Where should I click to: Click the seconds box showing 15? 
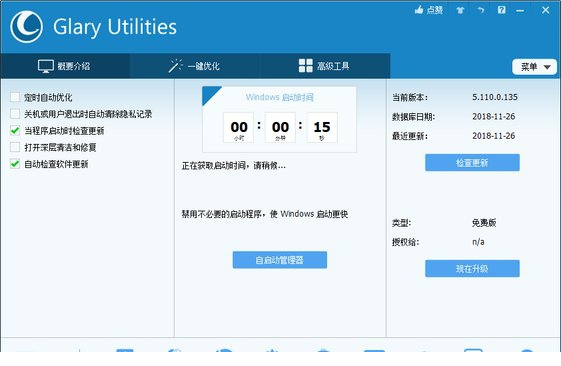pyautogui.click(x=322, y=127)
